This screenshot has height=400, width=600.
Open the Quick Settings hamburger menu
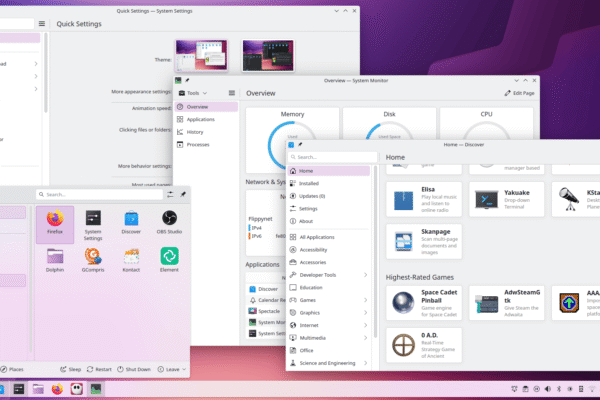42,24
